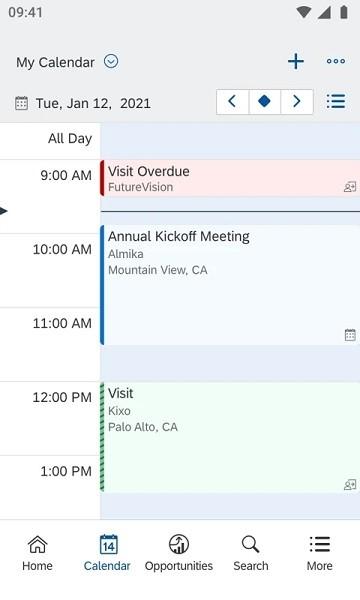Screen dimensions: 360x600
Task: Jump to today with diamond button
Action: (x=264, y=101)
